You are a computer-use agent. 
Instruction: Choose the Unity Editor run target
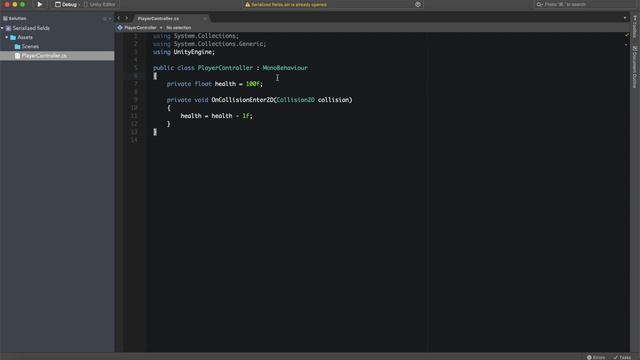coord(100,4)
